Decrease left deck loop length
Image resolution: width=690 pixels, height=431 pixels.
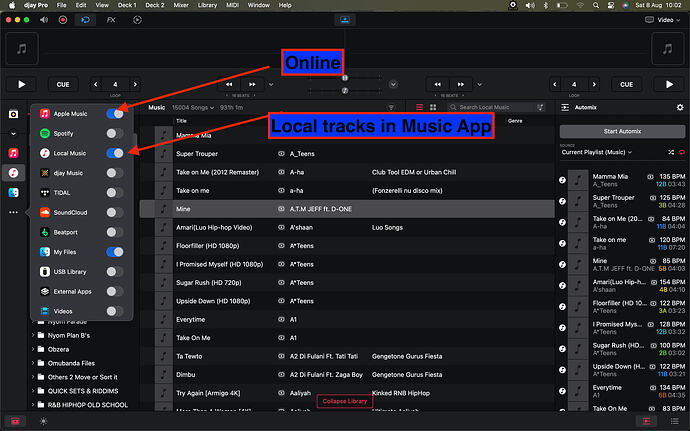[96, 85]
